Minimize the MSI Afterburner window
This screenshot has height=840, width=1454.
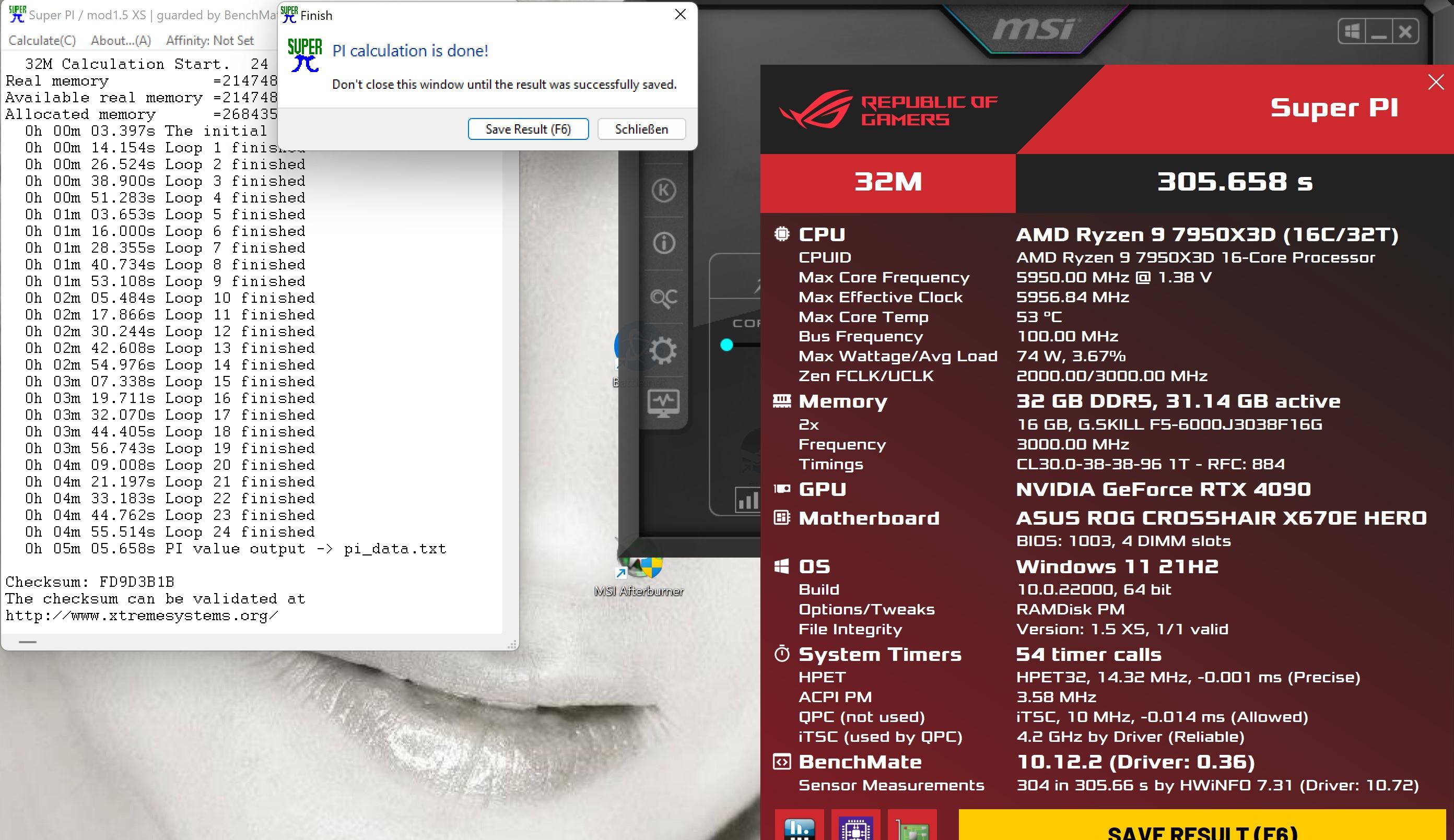tap(1379, 31)
